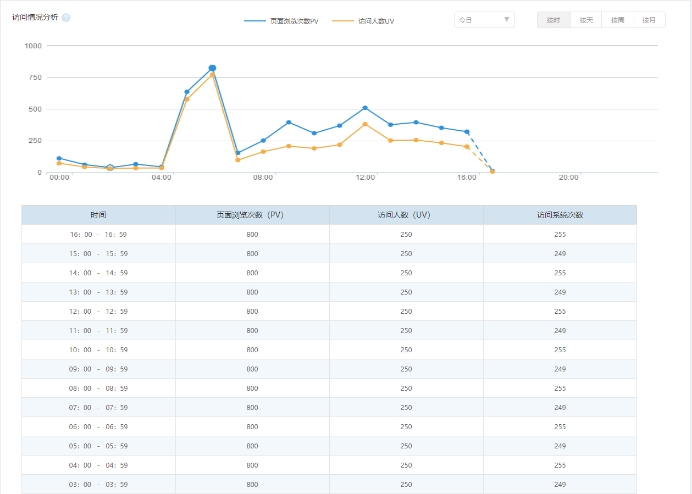Click the blue PV data point at 16:00
Image resolution: width=692 pixels, height=494 pixels.
click(x=467, y=132)
